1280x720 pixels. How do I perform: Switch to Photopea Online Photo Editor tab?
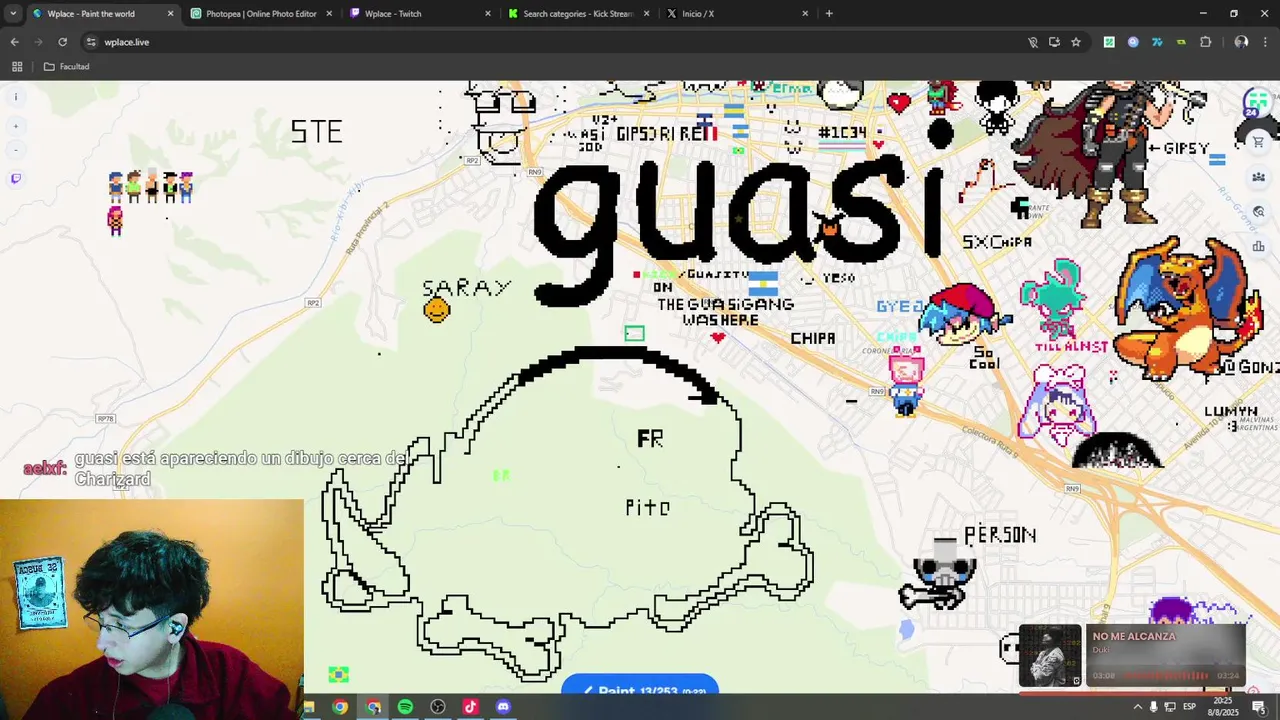[x=261, y=14]
